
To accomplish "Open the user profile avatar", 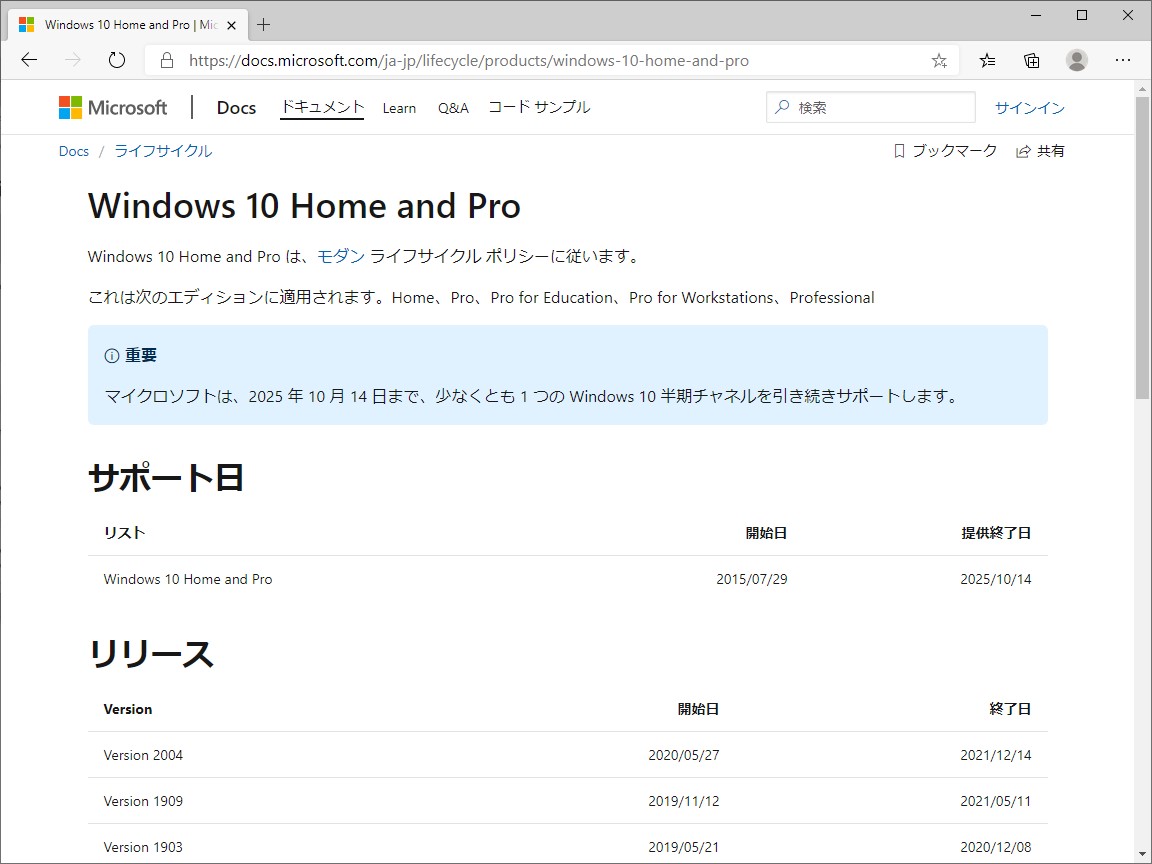I will tap(1076, 60).
